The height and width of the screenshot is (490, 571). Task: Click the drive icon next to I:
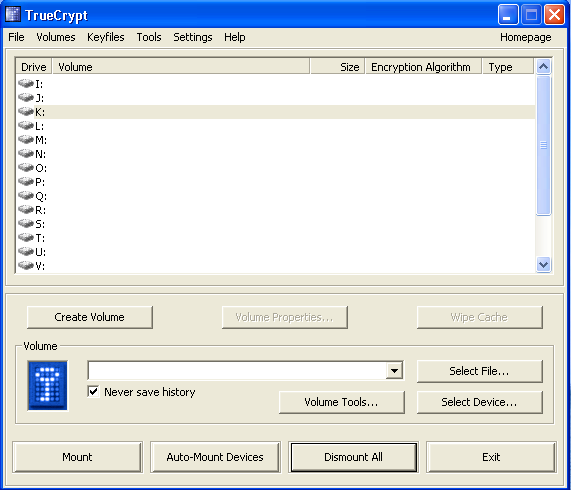pos(26,83)
